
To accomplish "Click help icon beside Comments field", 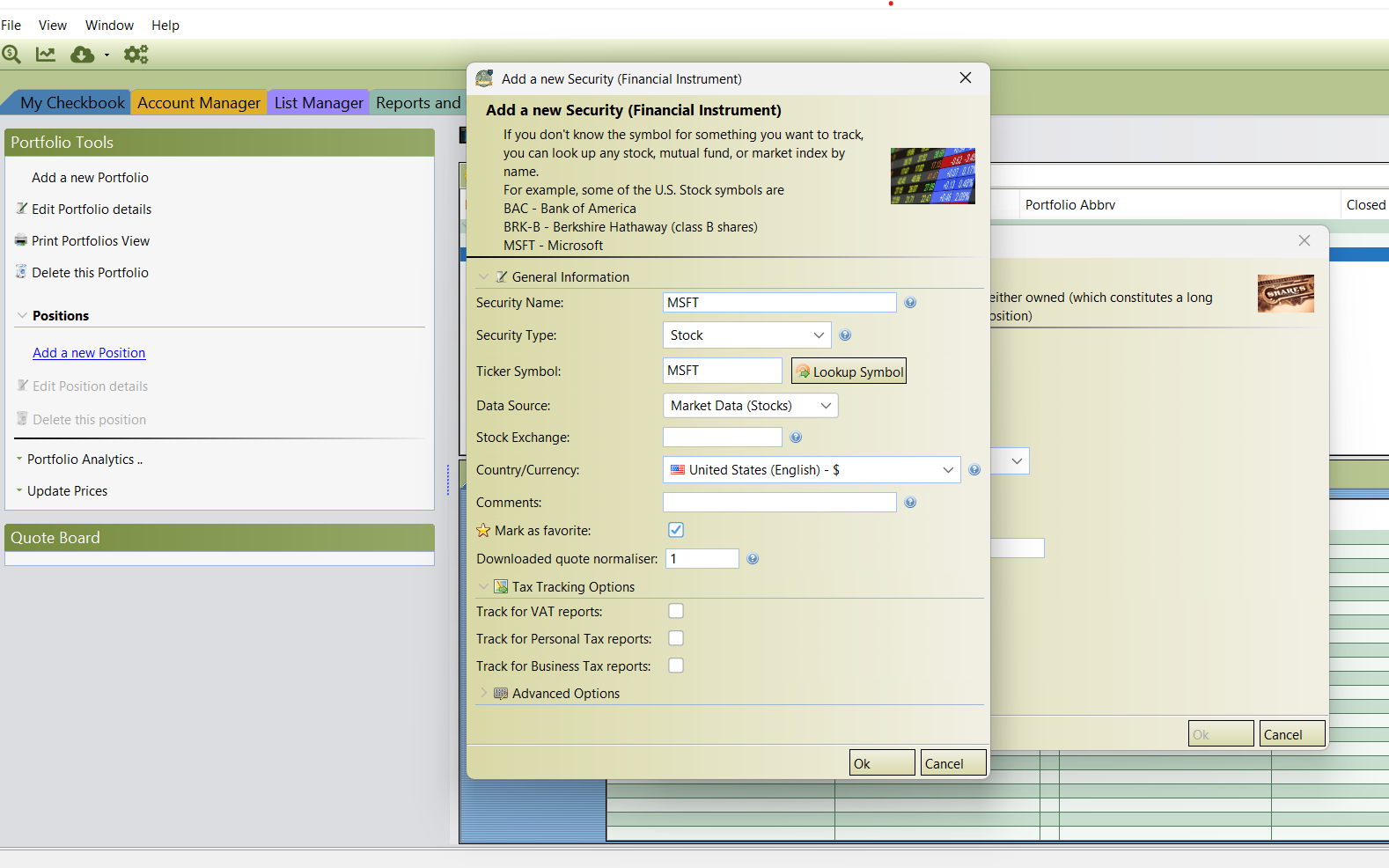I will click(x=910, y=503).
